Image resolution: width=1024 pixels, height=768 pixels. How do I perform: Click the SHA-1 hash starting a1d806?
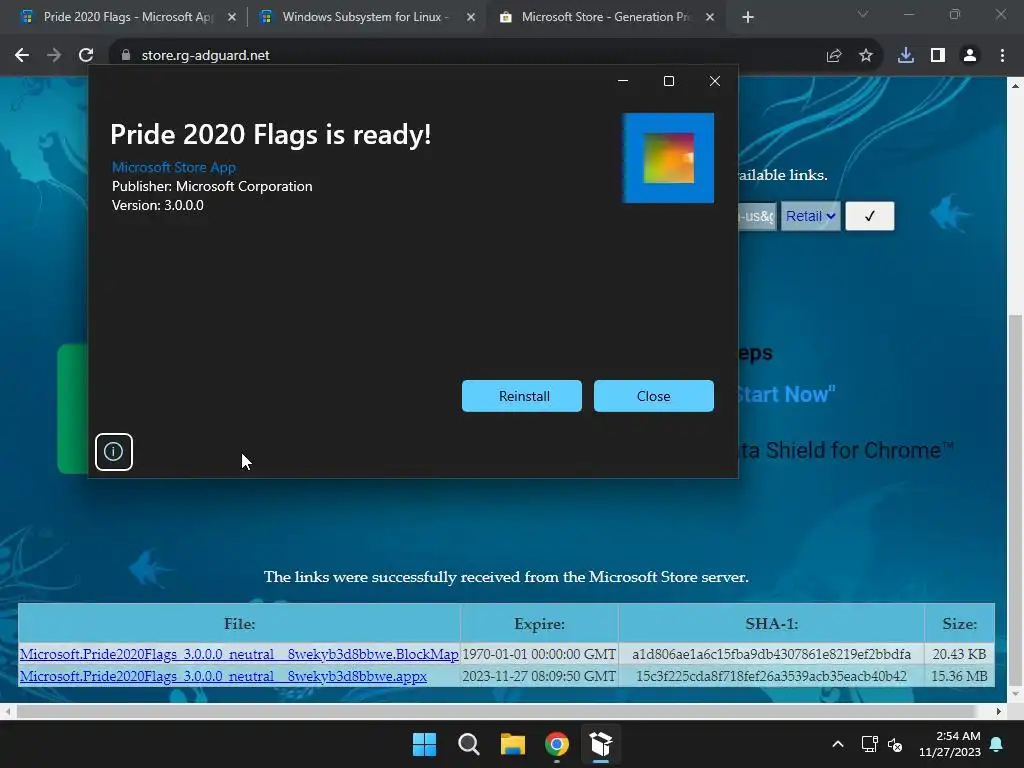(x=771, y=654)
